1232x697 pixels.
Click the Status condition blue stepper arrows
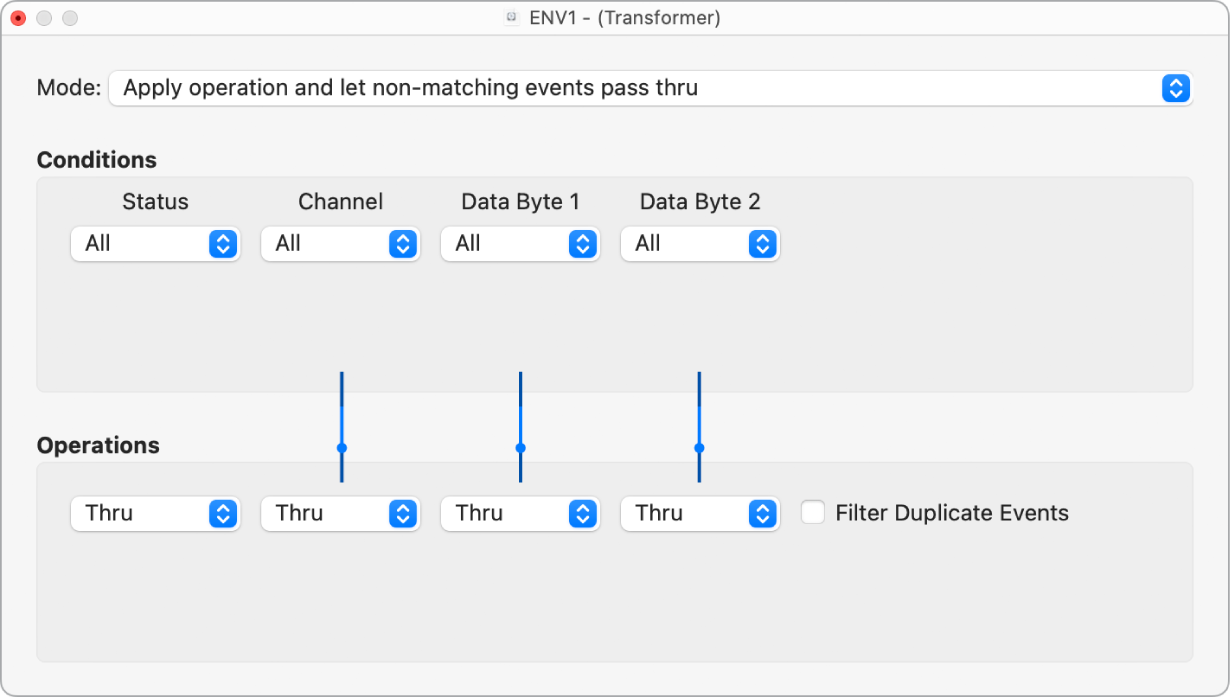click(223, 243)
